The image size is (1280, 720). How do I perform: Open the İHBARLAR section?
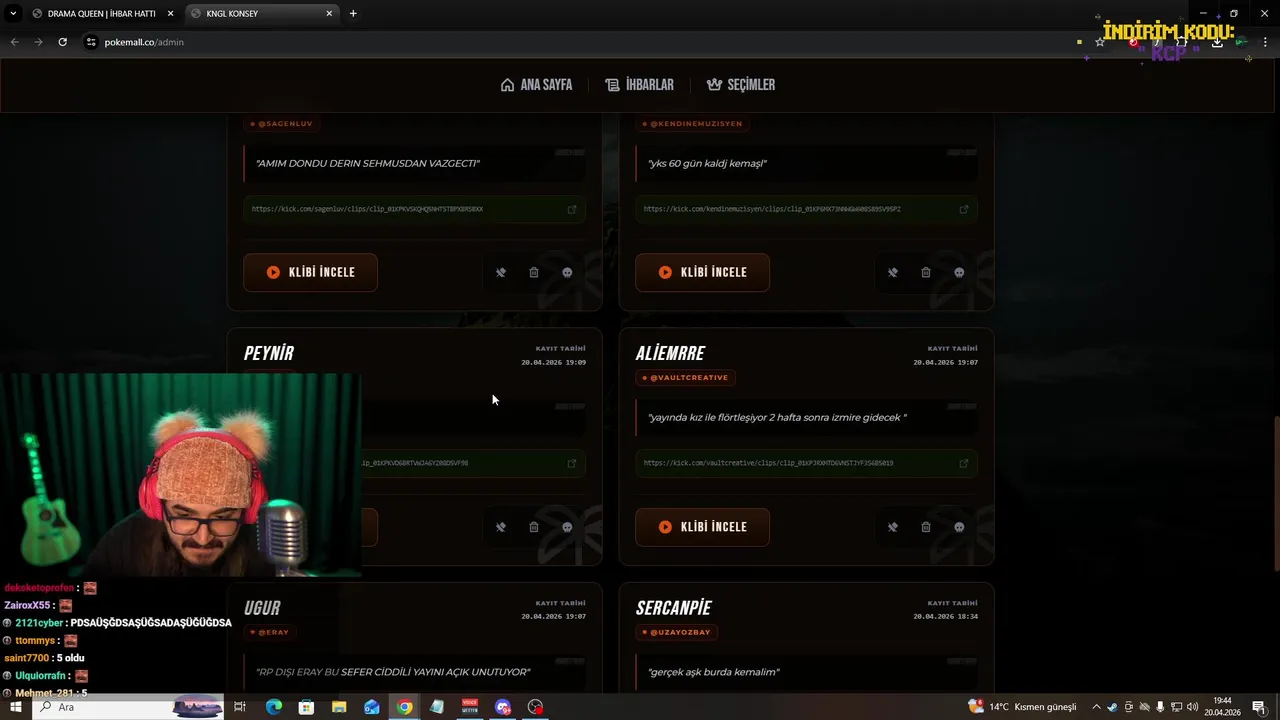point(640,85)
